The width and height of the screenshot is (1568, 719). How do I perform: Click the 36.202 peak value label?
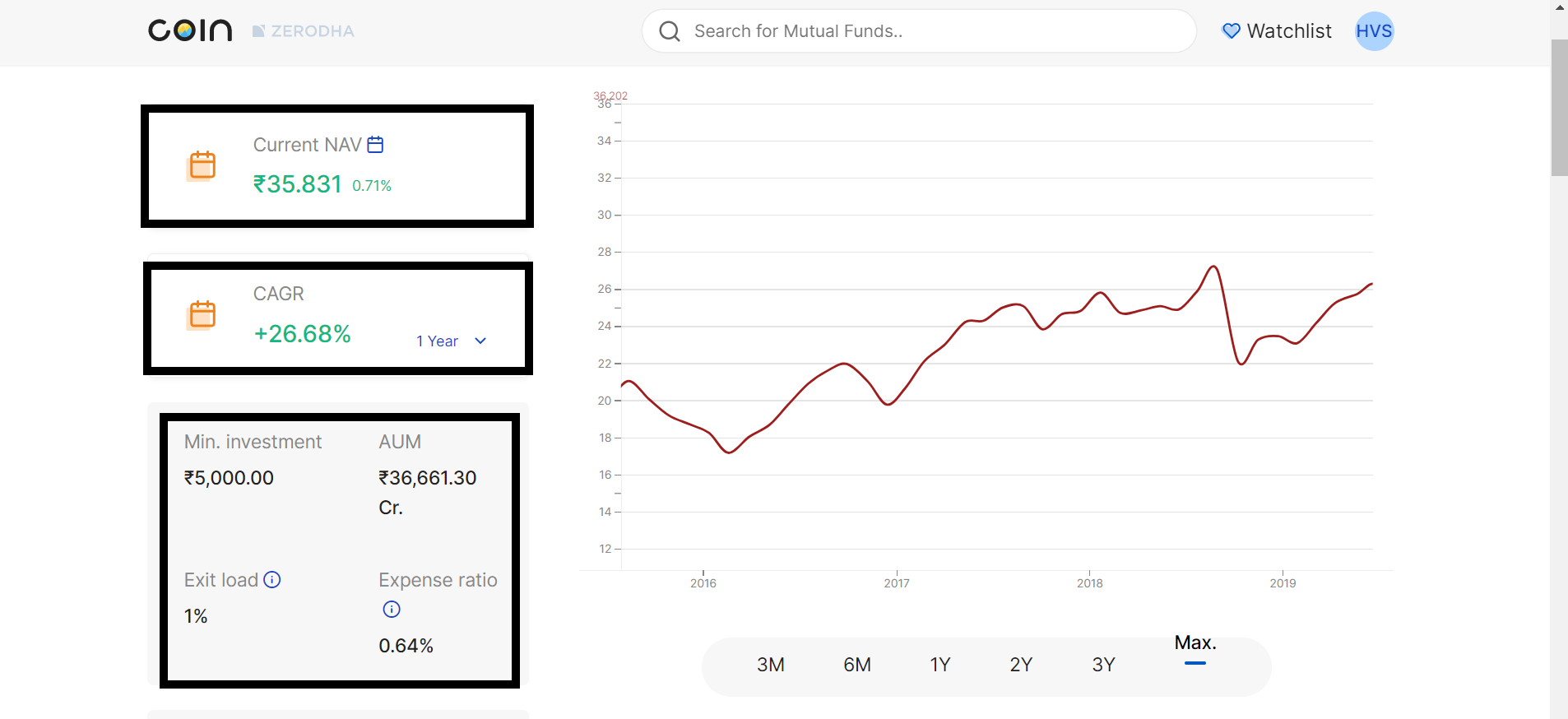pos(610,95)
